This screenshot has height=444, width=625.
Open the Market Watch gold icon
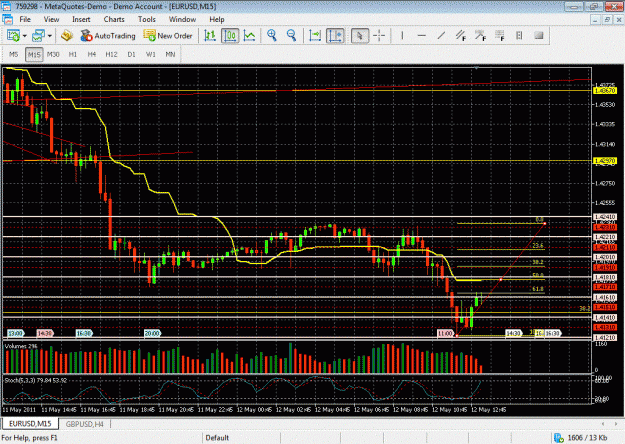(67, 36)
